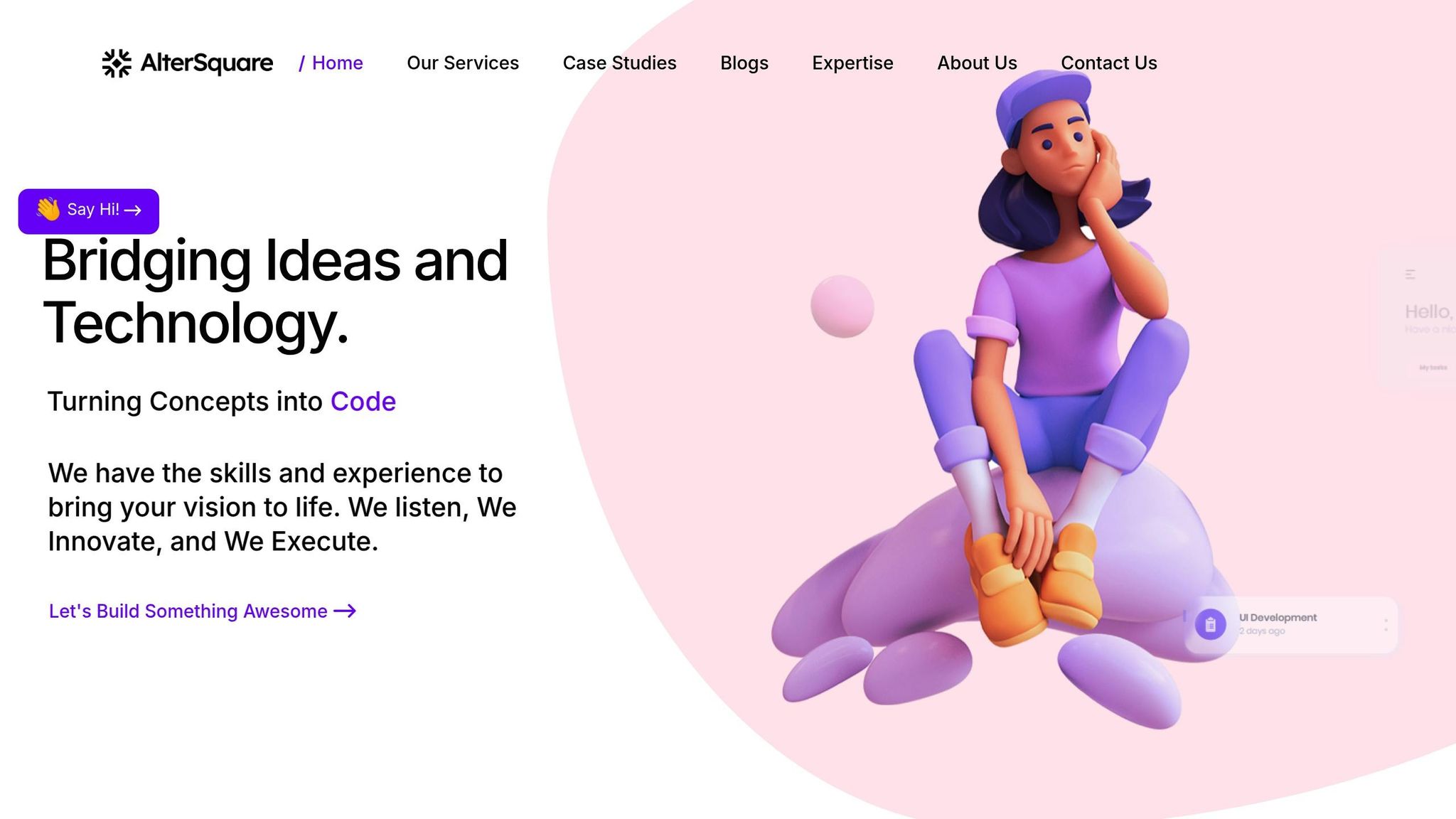Click the purple clipboard icon on UI Development card
The height and width of the screenshot is (819, 1456).
(1210, 625)
